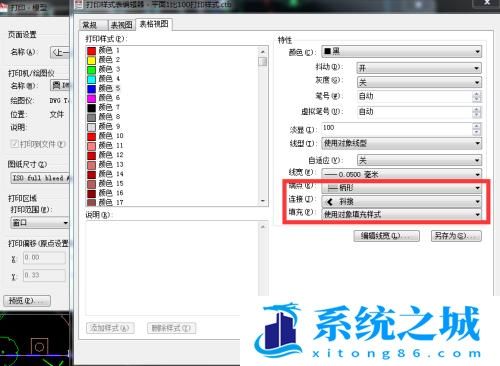Open the 端点 style dropdown

point(402,188)
